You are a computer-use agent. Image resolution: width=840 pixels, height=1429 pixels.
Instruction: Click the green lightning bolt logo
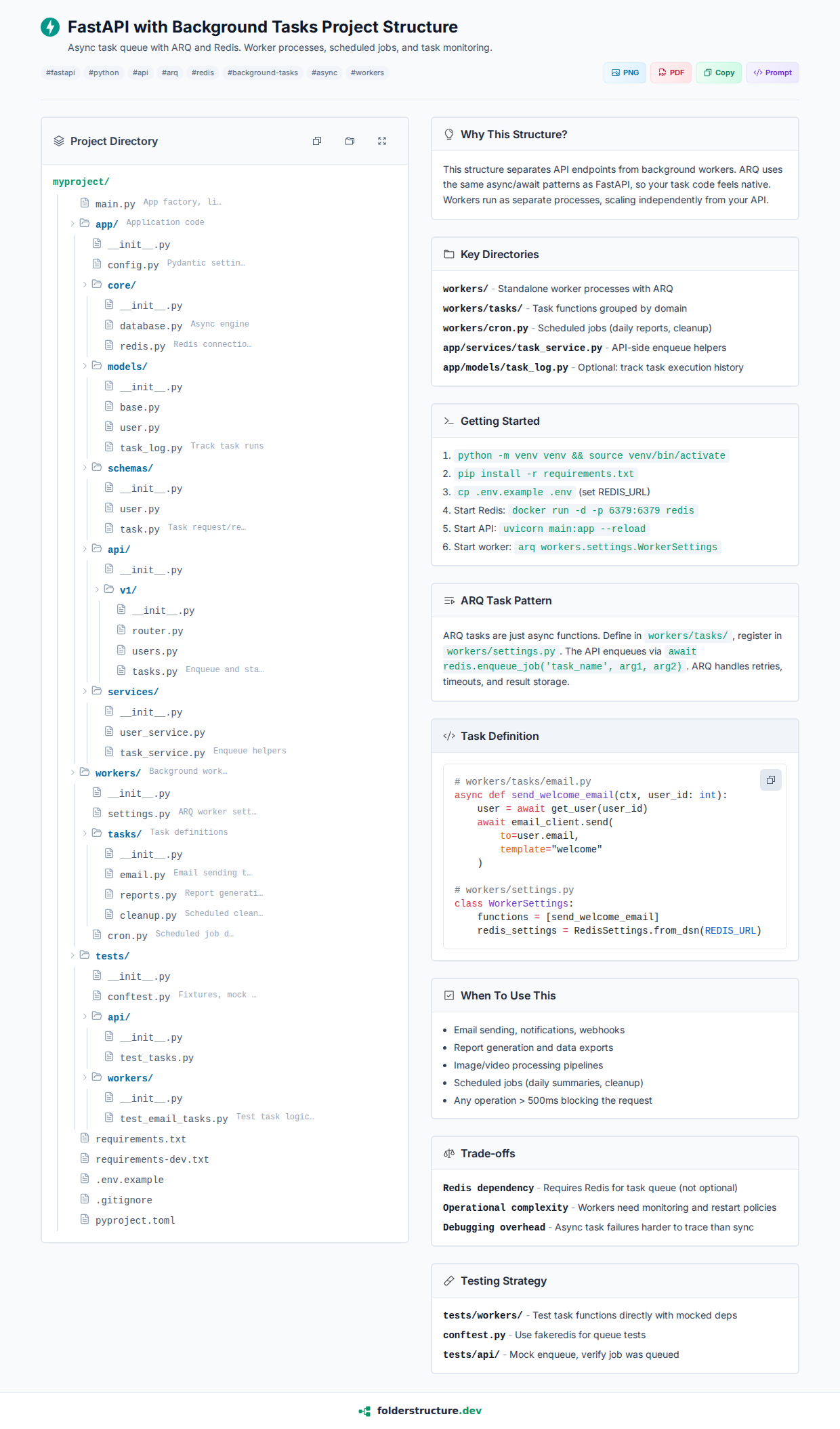[50, 27]
